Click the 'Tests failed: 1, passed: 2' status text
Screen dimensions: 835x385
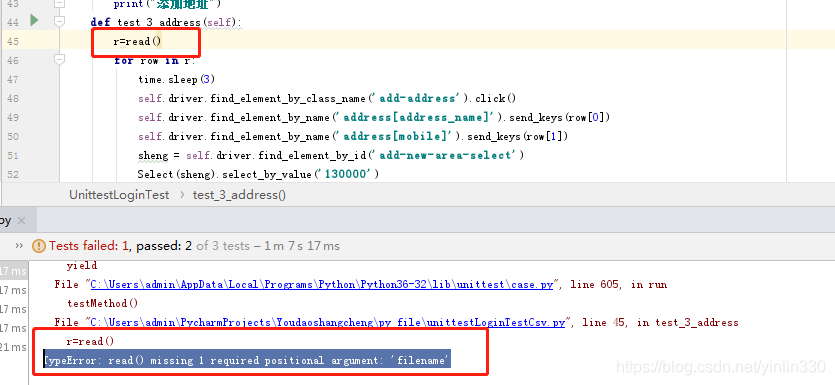point(120,246)
